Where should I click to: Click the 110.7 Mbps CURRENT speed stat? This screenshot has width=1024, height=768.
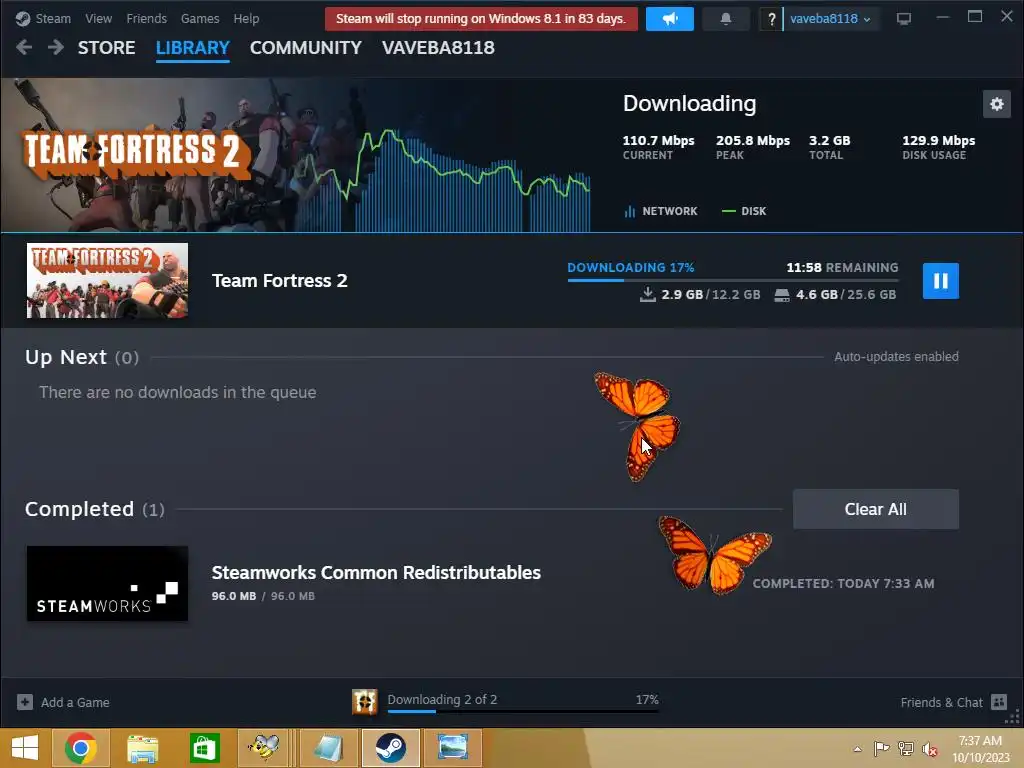point(658,147)
